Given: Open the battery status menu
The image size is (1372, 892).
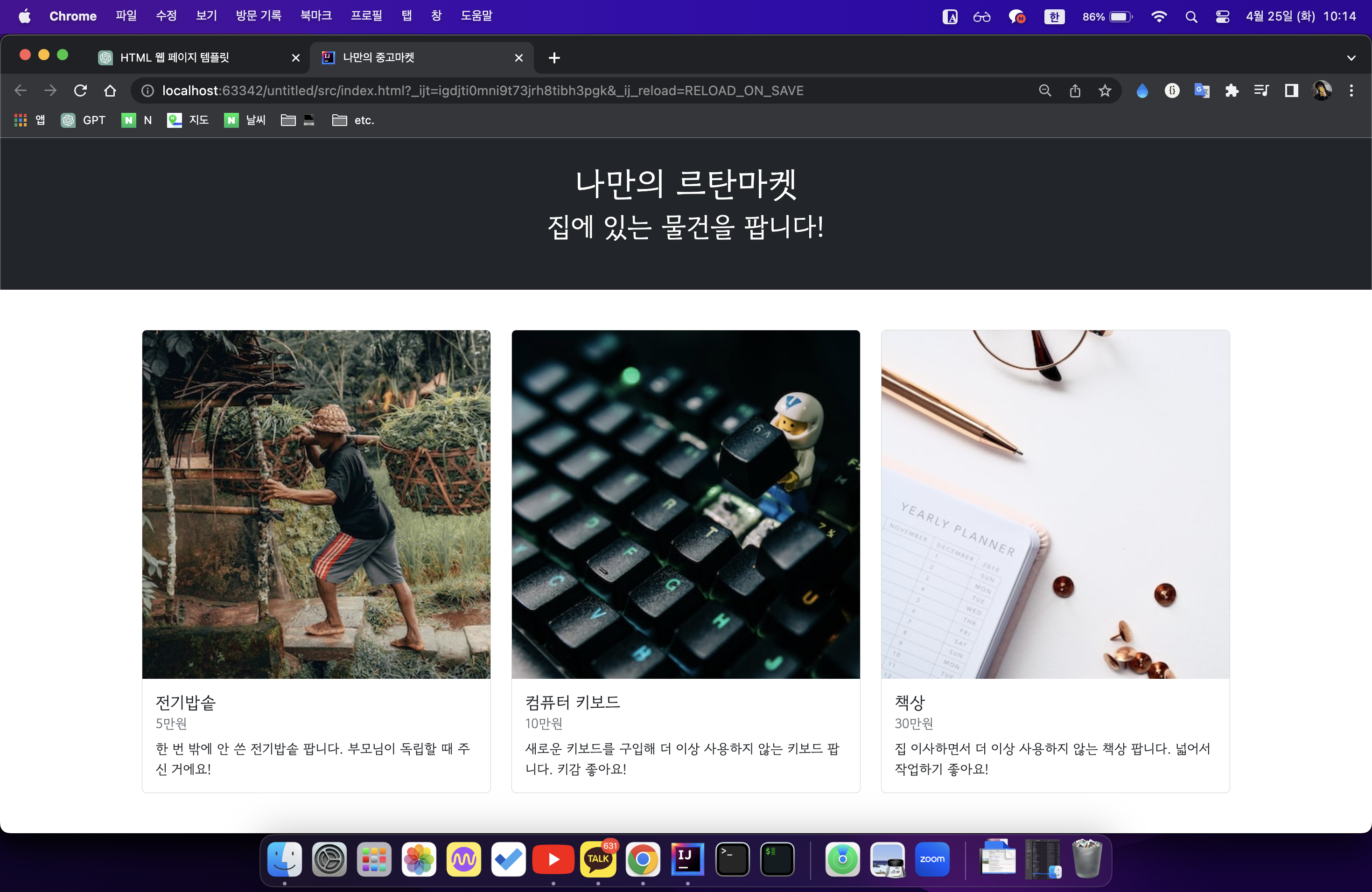Looking at the screenshot, I should tap(1107, 17).
